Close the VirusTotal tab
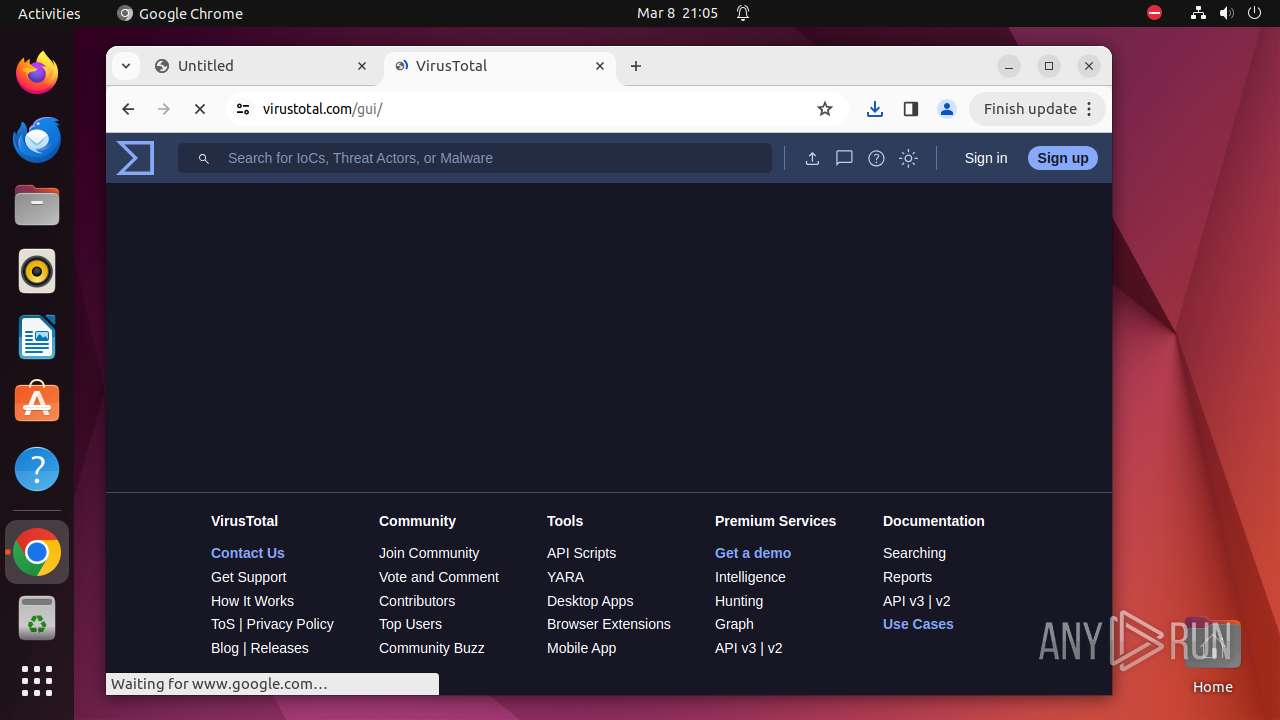This screenshot has height=720, width=1280. pos(600,66)
